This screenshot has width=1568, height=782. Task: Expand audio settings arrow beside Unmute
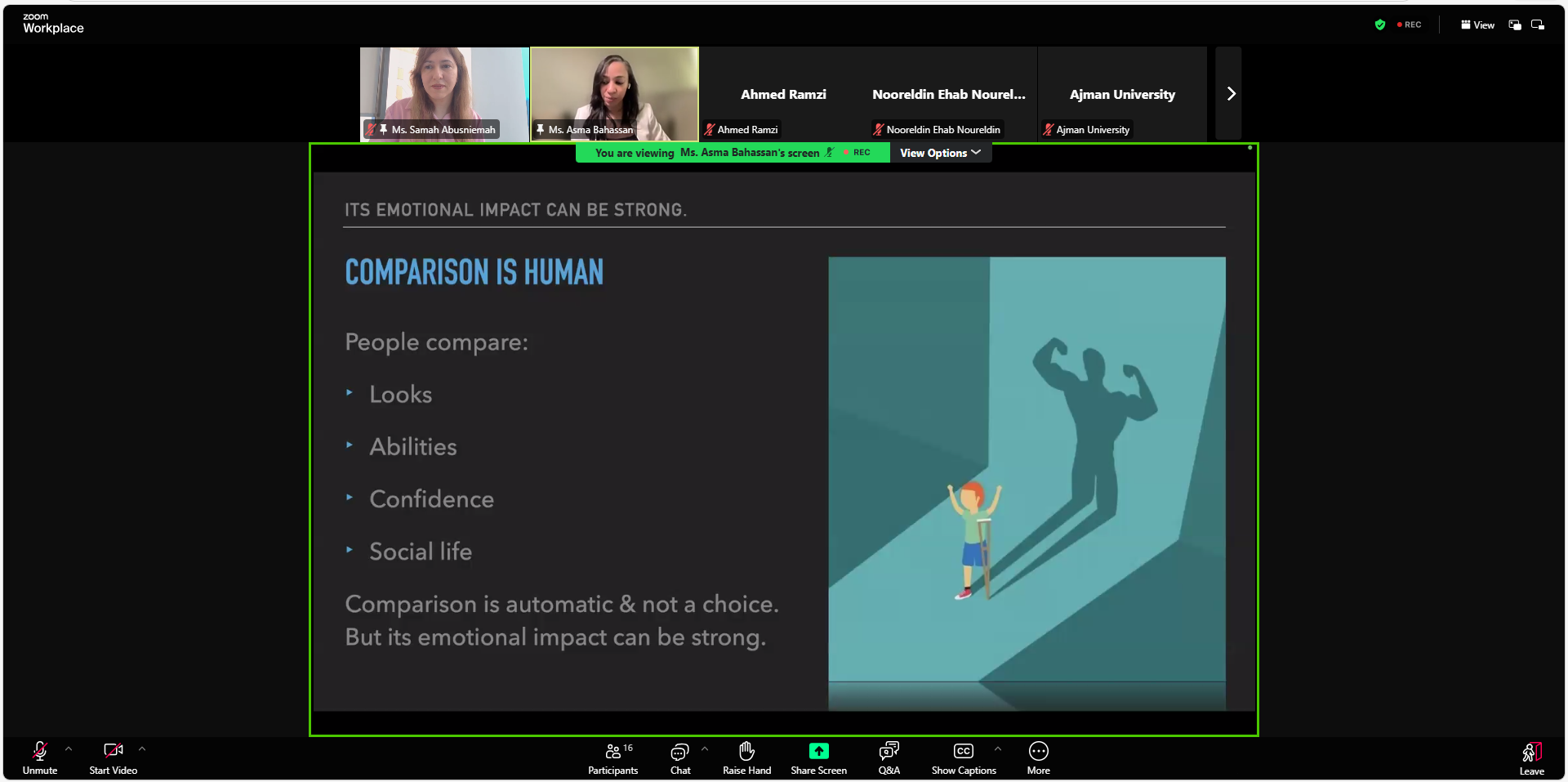point(69,748)
